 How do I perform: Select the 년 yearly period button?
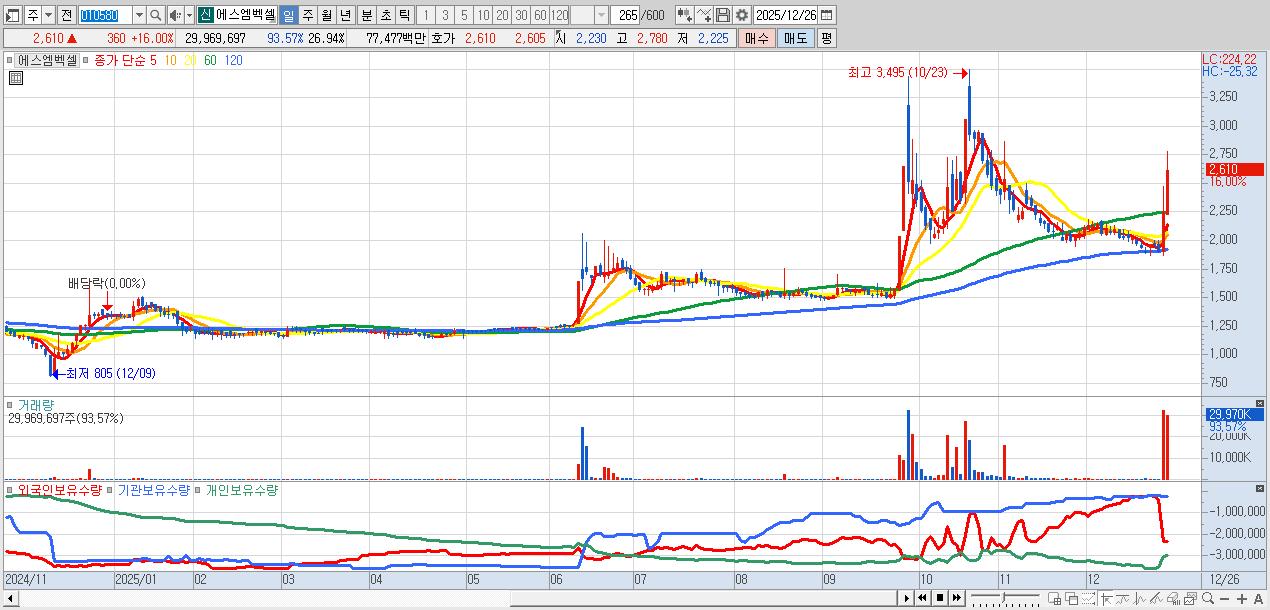click(345, 15)
